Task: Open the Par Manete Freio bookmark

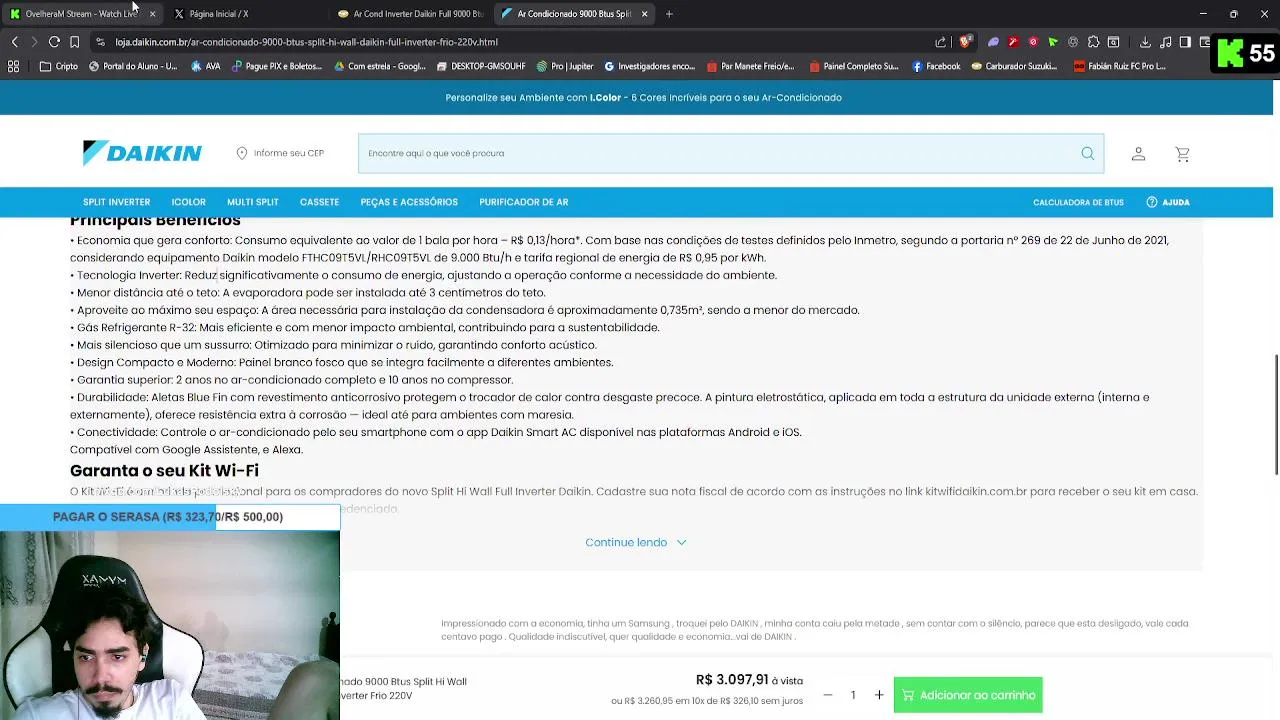Action: click(750, 66)
